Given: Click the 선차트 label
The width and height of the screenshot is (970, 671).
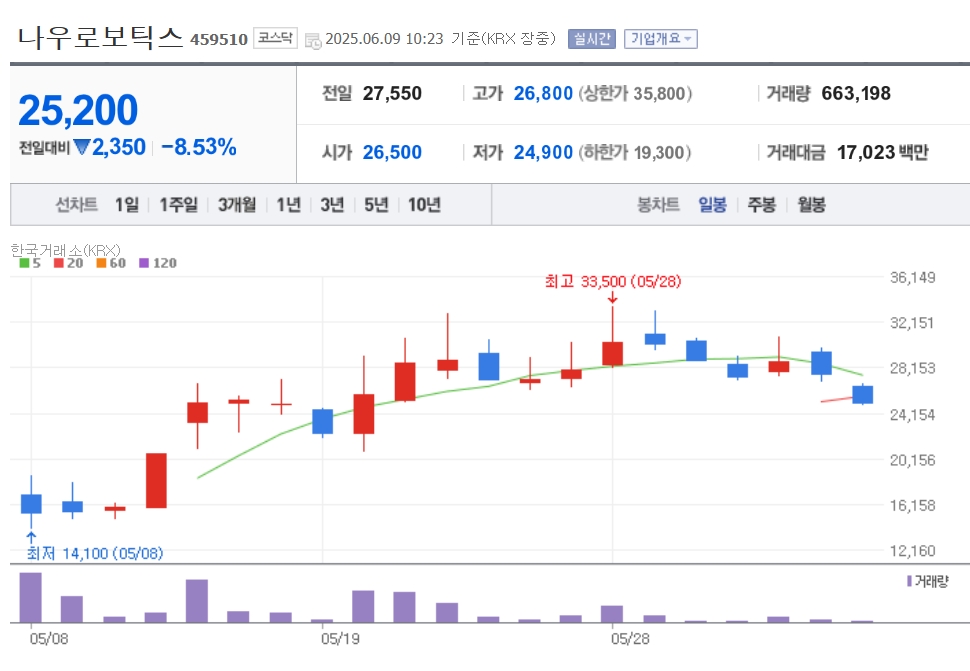Looking at the screenshot, I should pyautogui.click(x=77, y=205).
